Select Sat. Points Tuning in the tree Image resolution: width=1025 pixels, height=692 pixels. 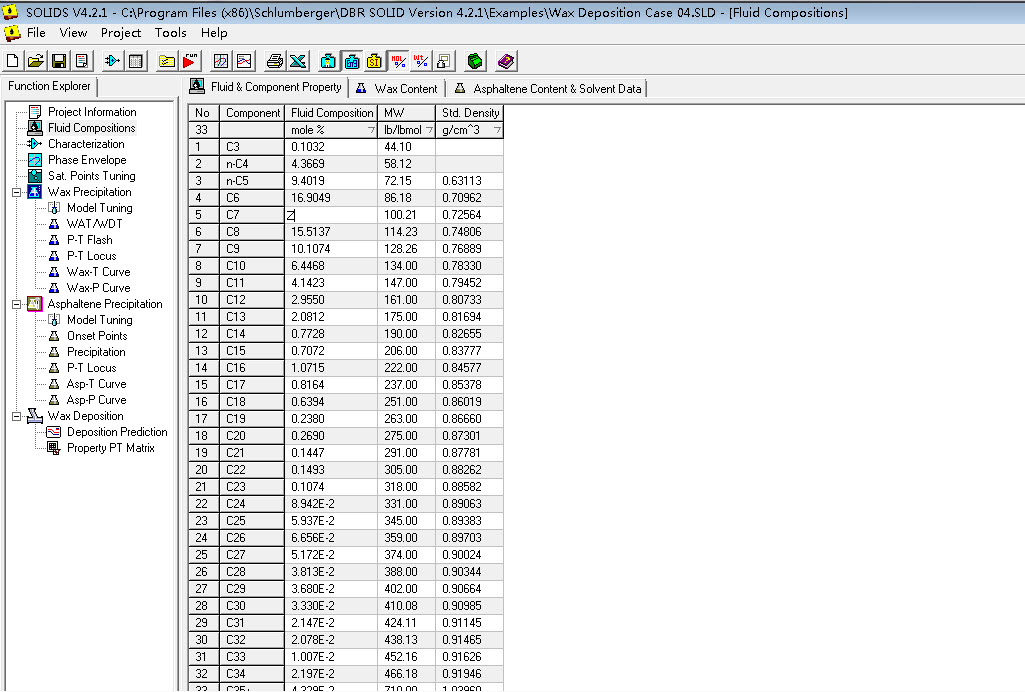[92, 176]
